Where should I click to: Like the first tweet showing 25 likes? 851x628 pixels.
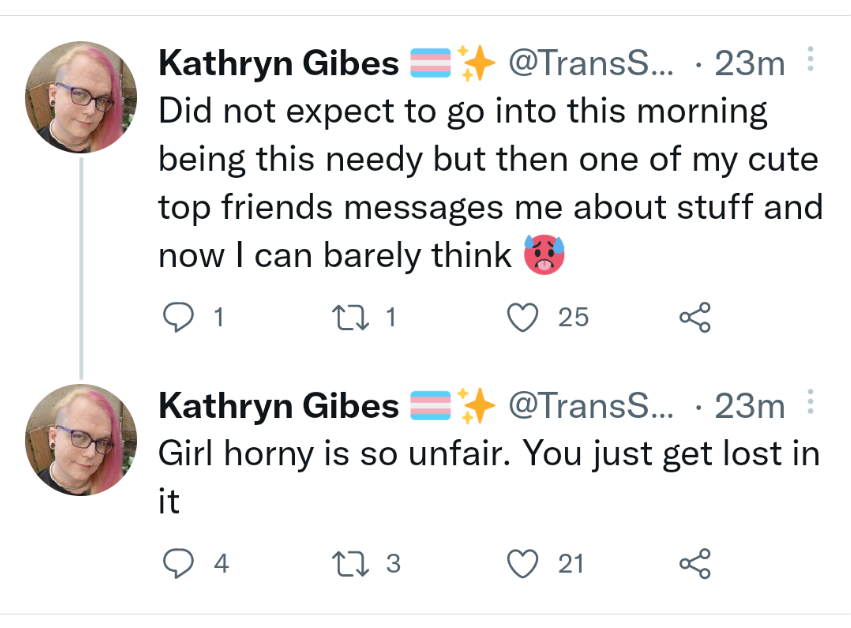pyautogui.click(x=523, y=318)
